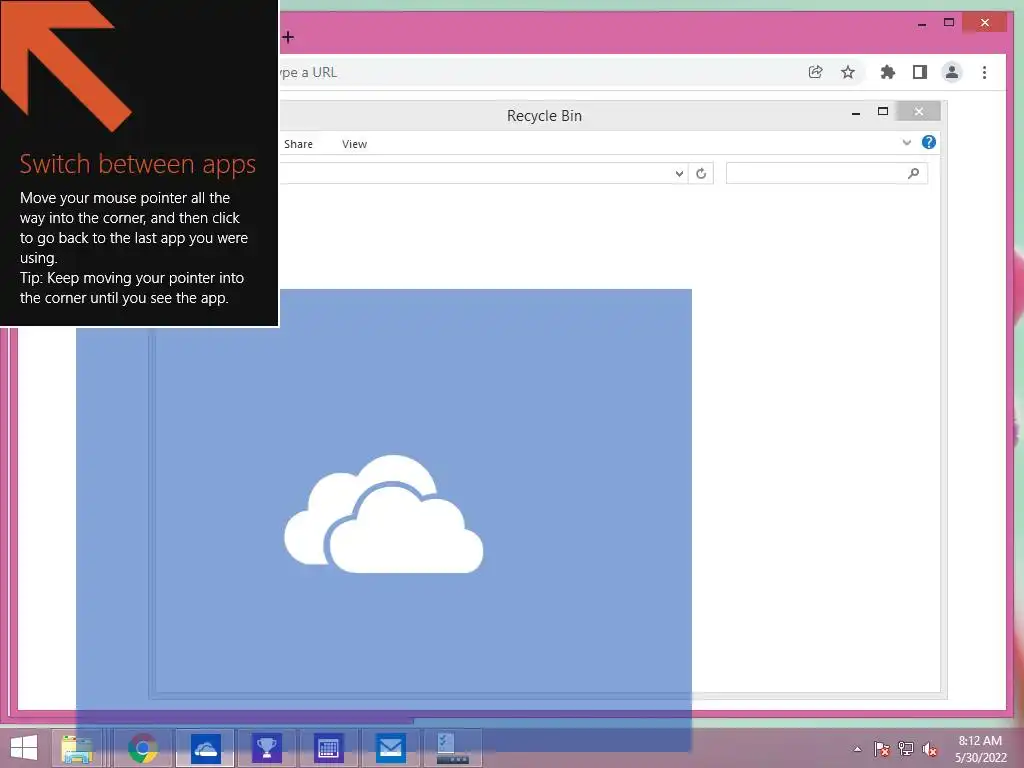This screenshot has width=1024, height=768.
Task: Click the Chrome share page icon
Action: coord(815,72)
